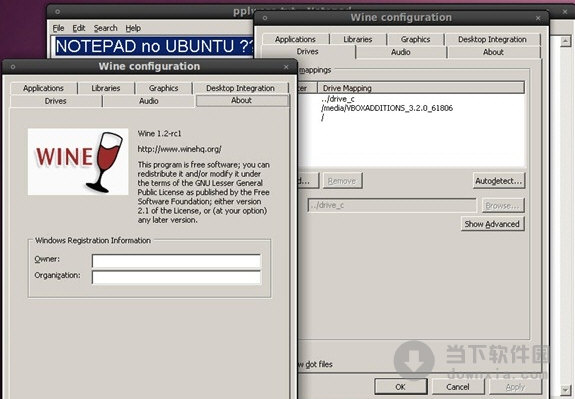Open the Help menu in Notepad

pos(133,28)
